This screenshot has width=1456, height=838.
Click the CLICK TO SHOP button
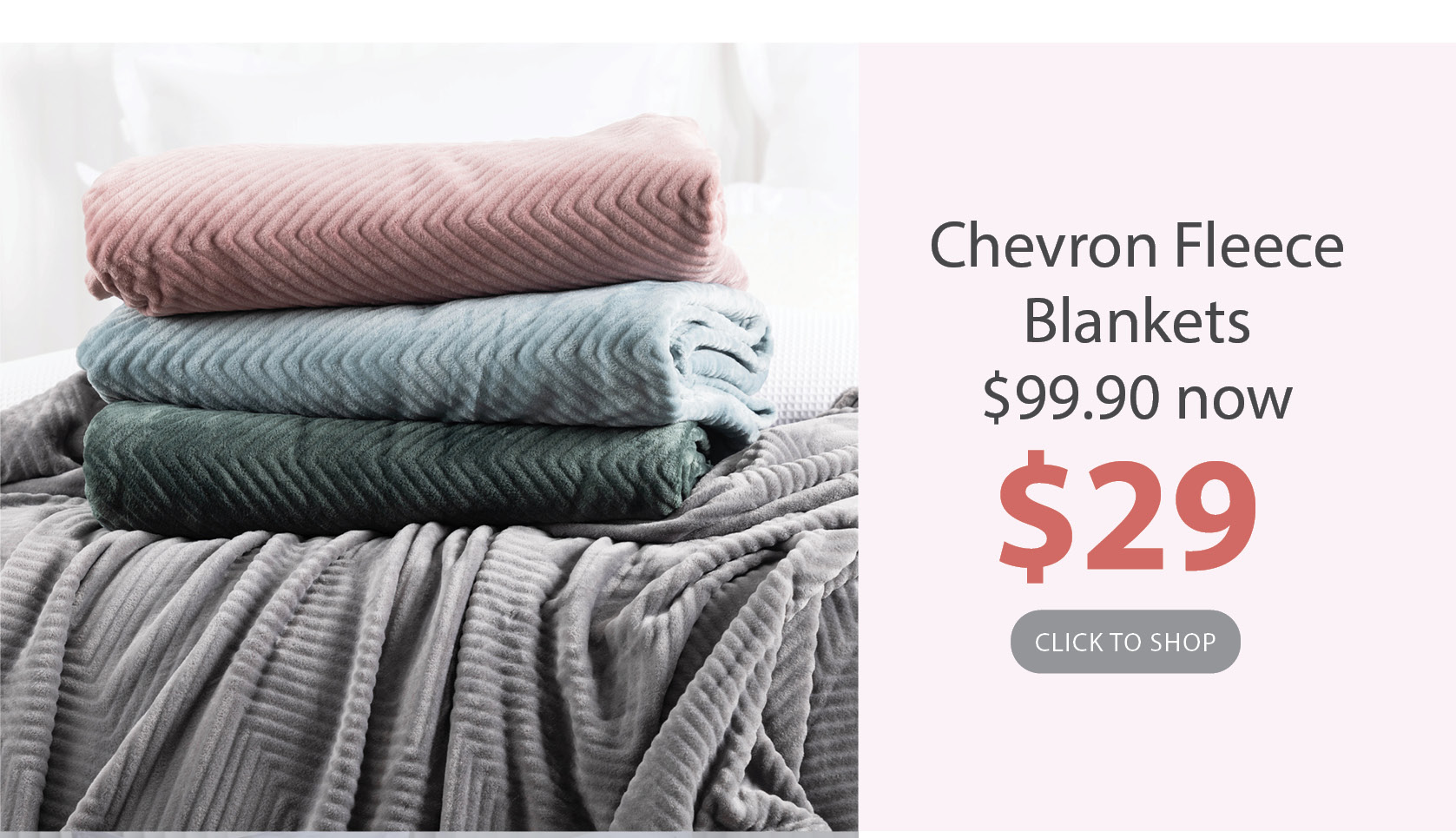tap(1124, 642)
